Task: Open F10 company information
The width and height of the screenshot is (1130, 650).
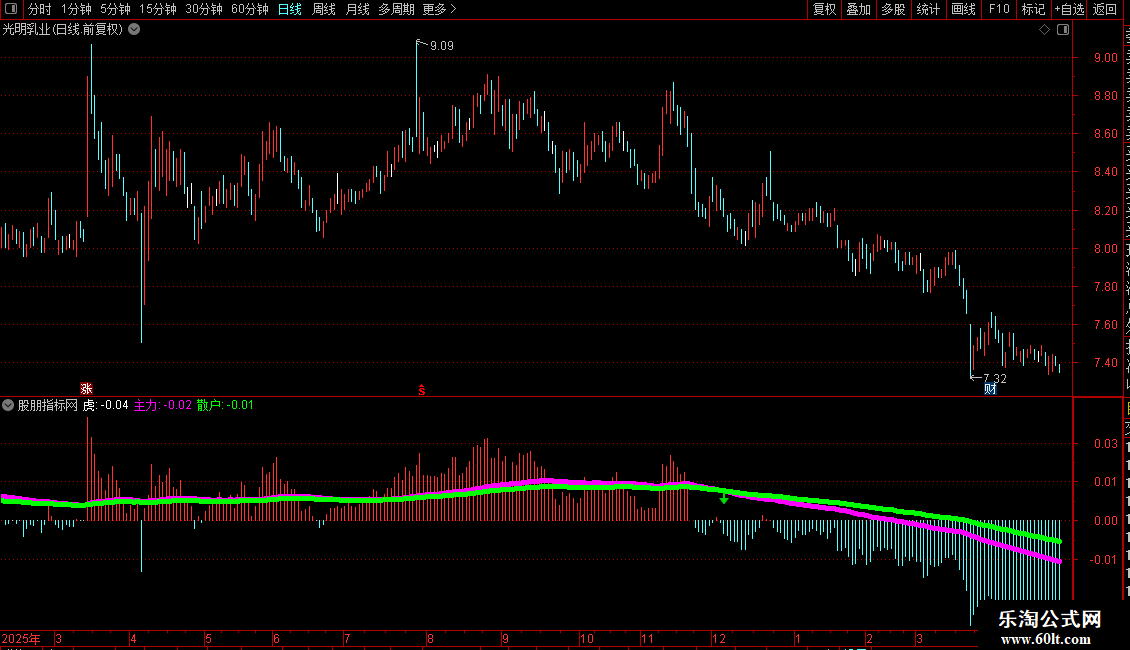Action: 999,9
